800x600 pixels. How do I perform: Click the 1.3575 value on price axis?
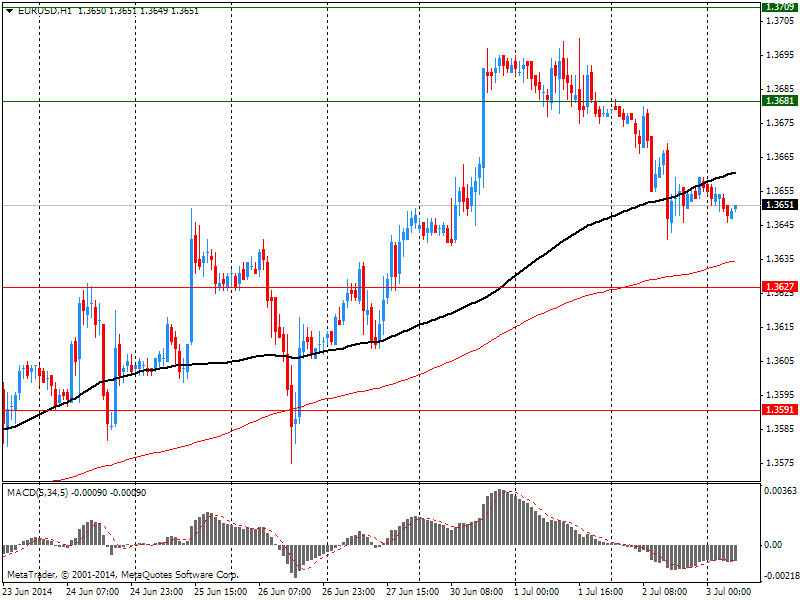(780, 463)
